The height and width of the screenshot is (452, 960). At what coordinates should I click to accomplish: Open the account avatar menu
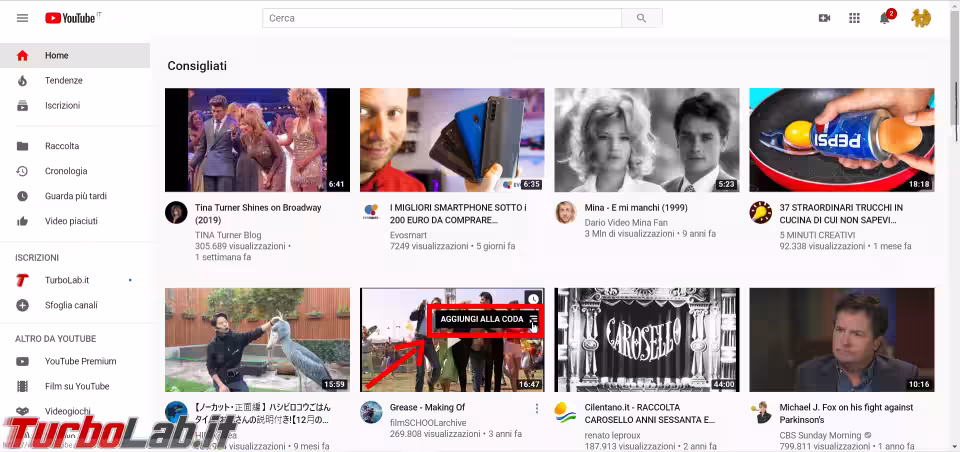click(x=921, y=18)
